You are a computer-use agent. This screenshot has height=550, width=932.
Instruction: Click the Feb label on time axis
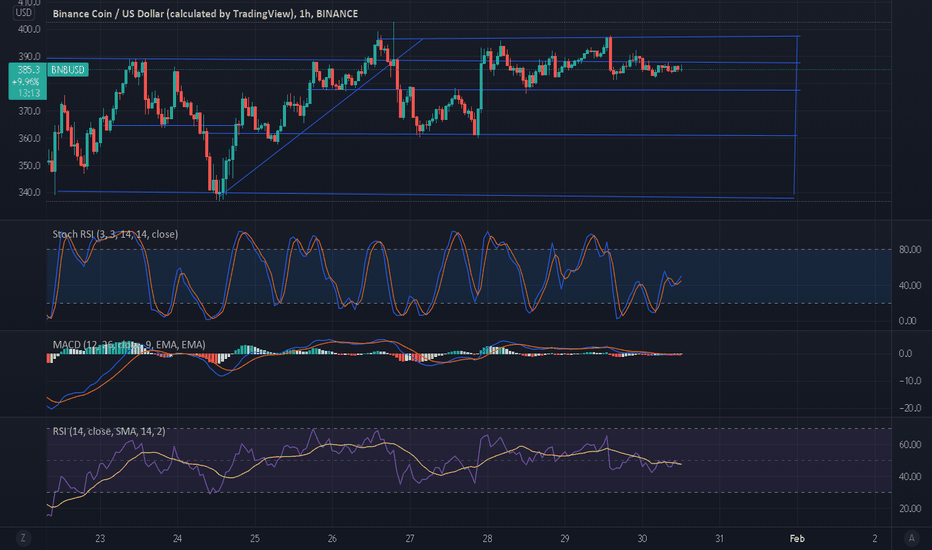click(x=797, y=539)
